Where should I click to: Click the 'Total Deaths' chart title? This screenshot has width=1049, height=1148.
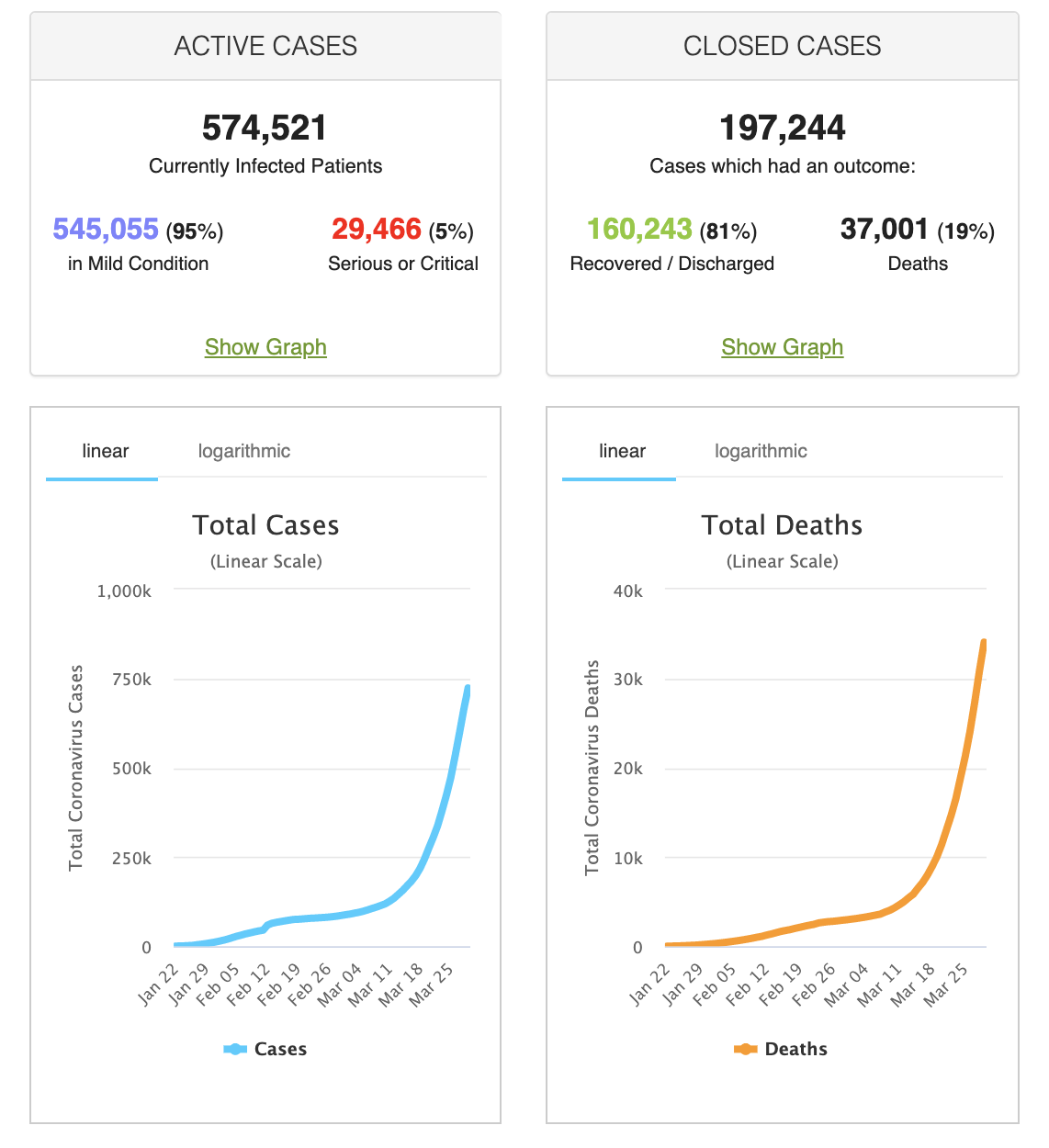coord(783,525)
